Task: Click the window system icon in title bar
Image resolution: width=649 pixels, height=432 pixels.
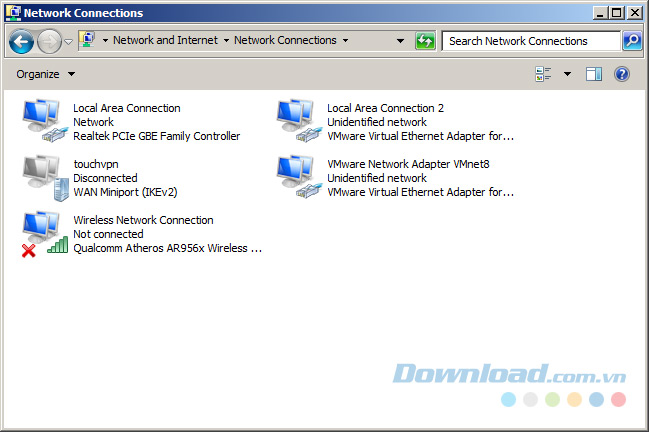Action: (13, 13)
